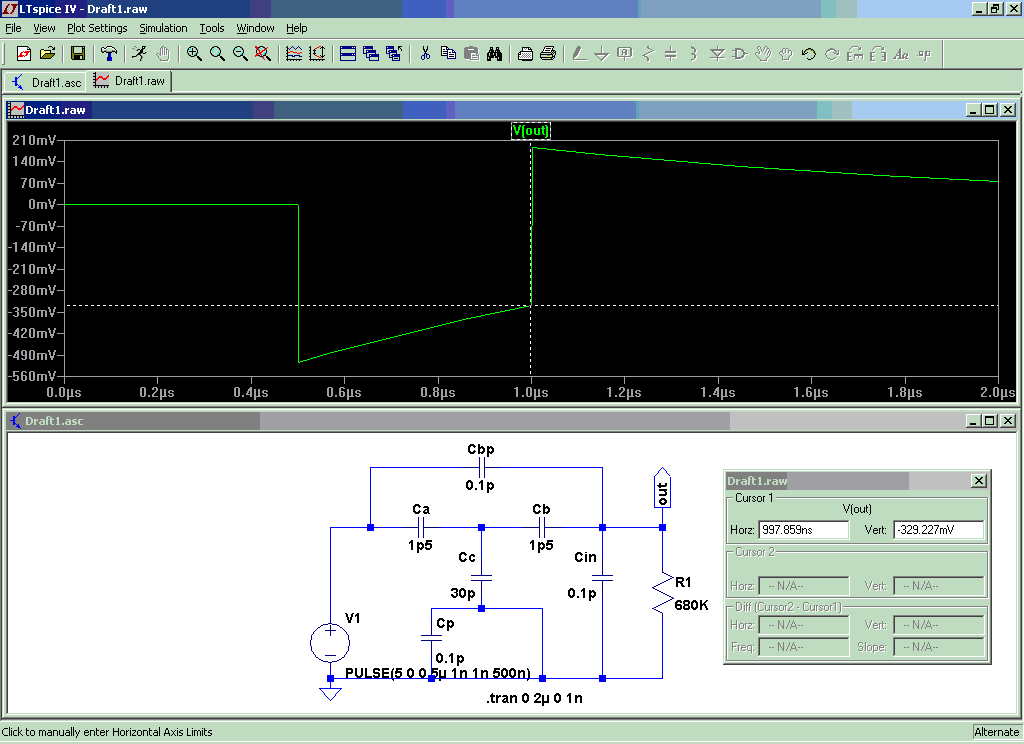The width and height of the screenshot is (1024, 744).
Task: Click the Find binoculars icon
Action: coord(494,54)
